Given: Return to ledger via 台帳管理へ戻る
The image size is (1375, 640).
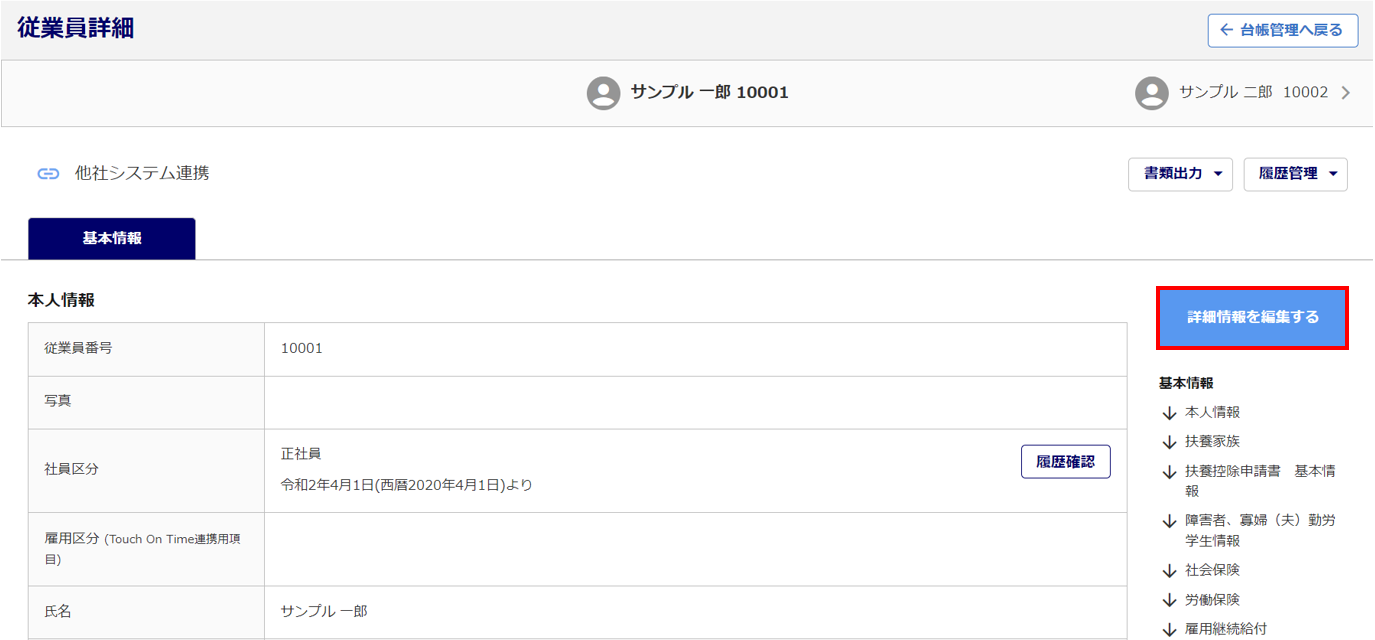Looking at the screenshot, I should (x=1283, y=30).
